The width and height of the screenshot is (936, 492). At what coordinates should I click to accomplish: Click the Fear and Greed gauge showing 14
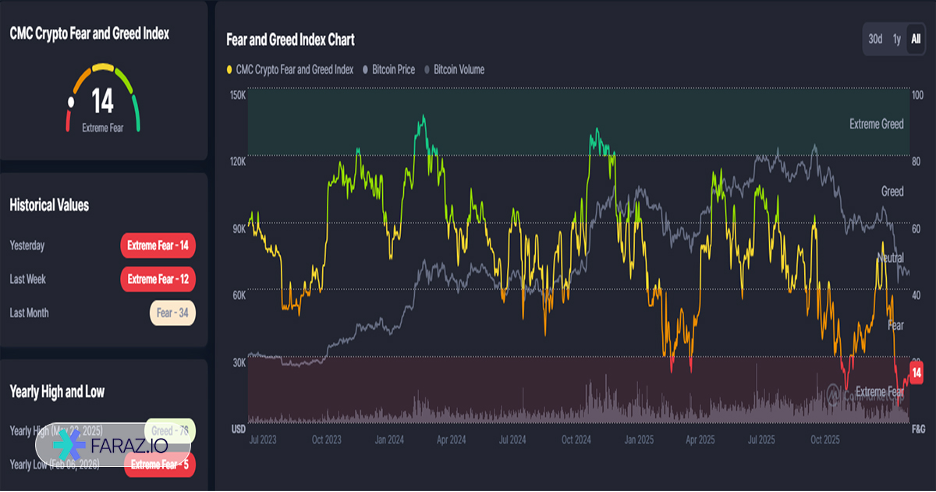(103, 99)
